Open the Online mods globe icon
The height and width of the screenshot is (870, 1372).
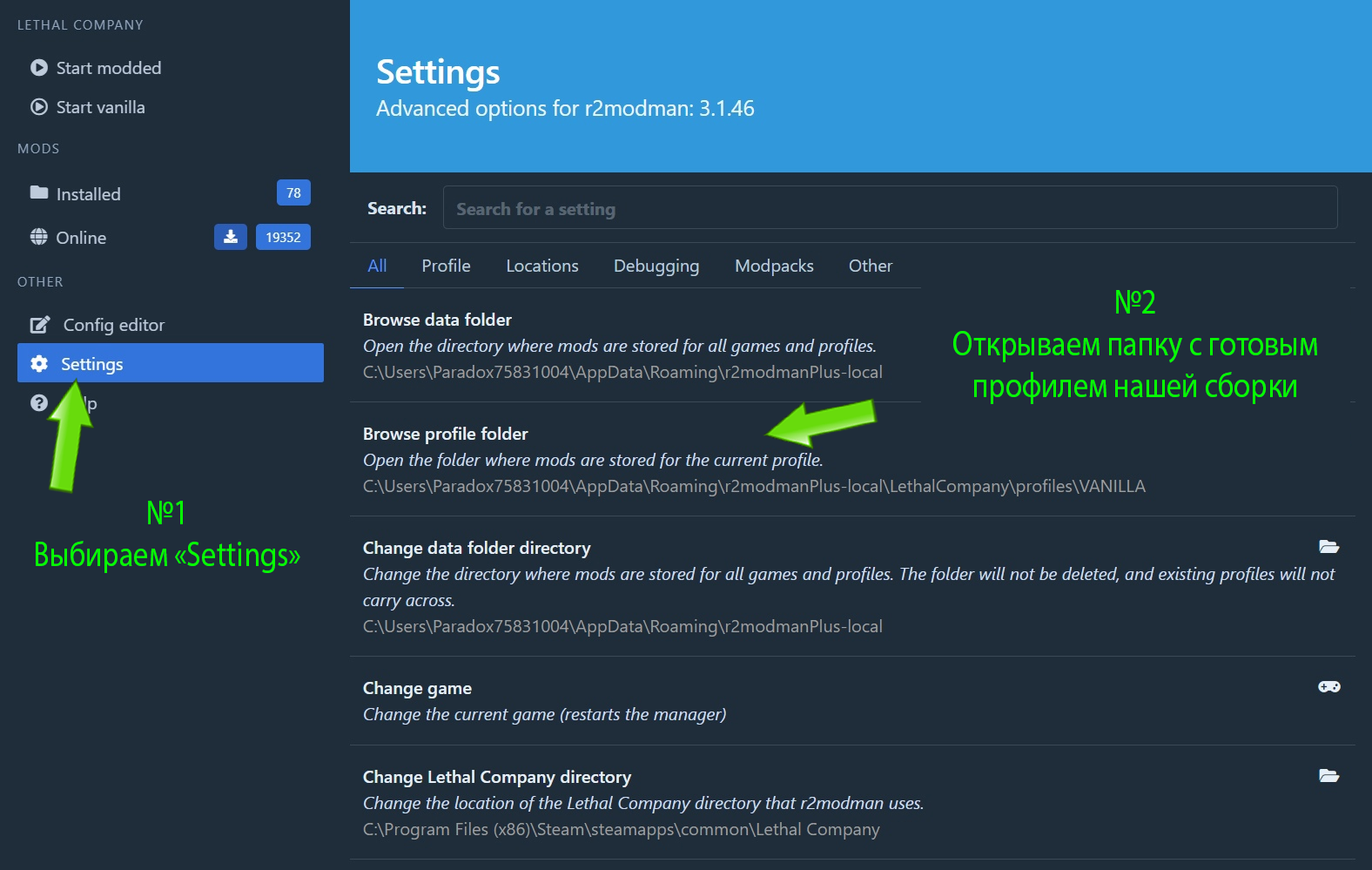pyautogui.click(x=39, y=237)
